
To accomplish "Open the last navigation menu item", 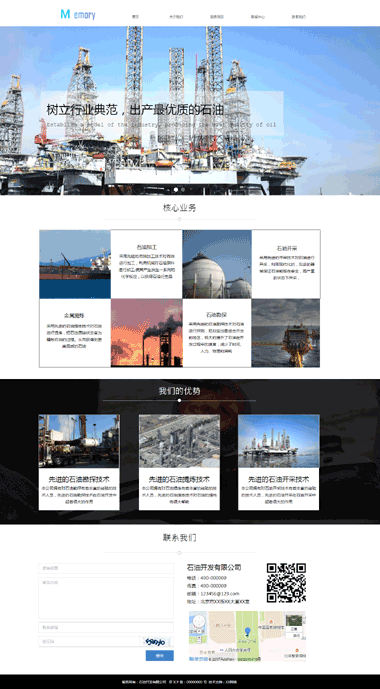I will (299, 17).
